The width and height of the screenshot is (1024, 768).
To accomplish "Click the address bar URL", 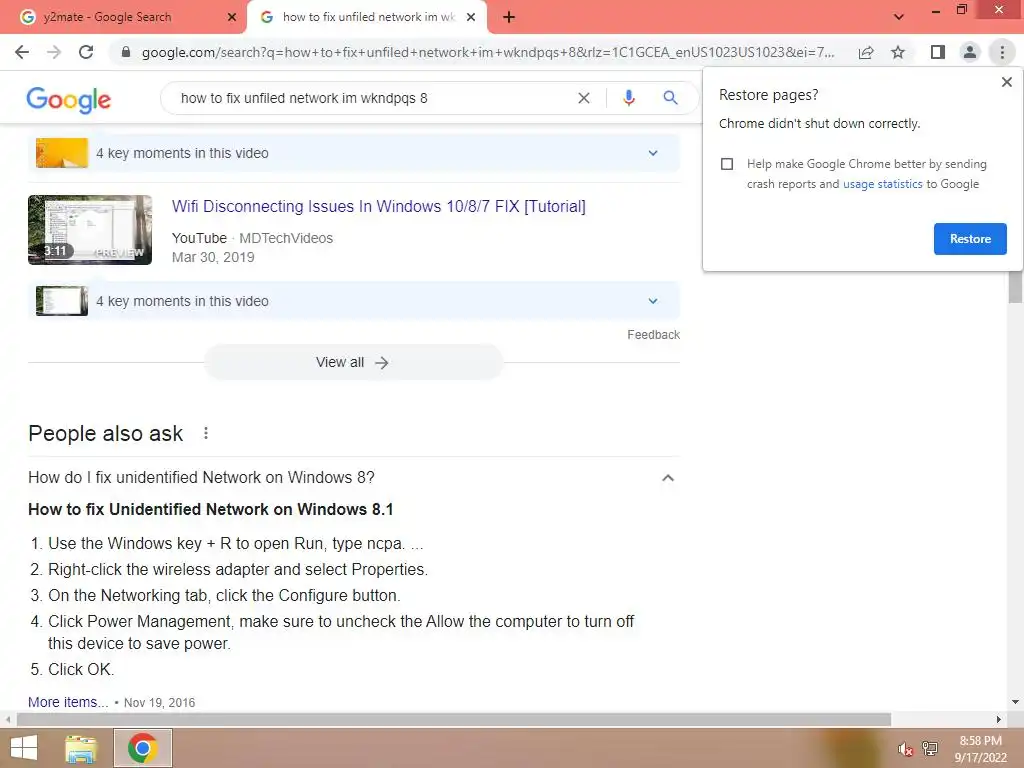I will click(x=488, y=52).
